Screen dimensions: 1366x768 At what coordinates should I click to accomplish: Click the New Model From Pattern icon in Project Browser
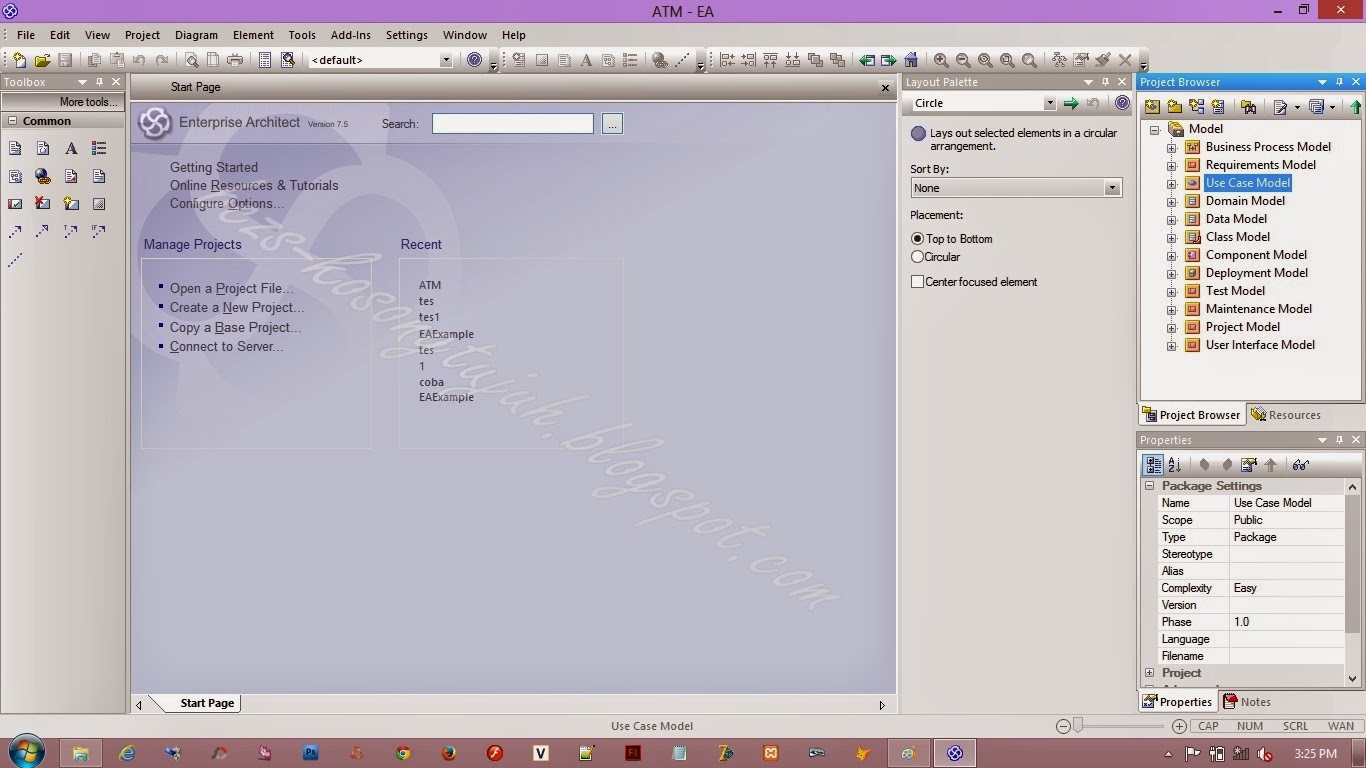click(x=1152, y=106)
